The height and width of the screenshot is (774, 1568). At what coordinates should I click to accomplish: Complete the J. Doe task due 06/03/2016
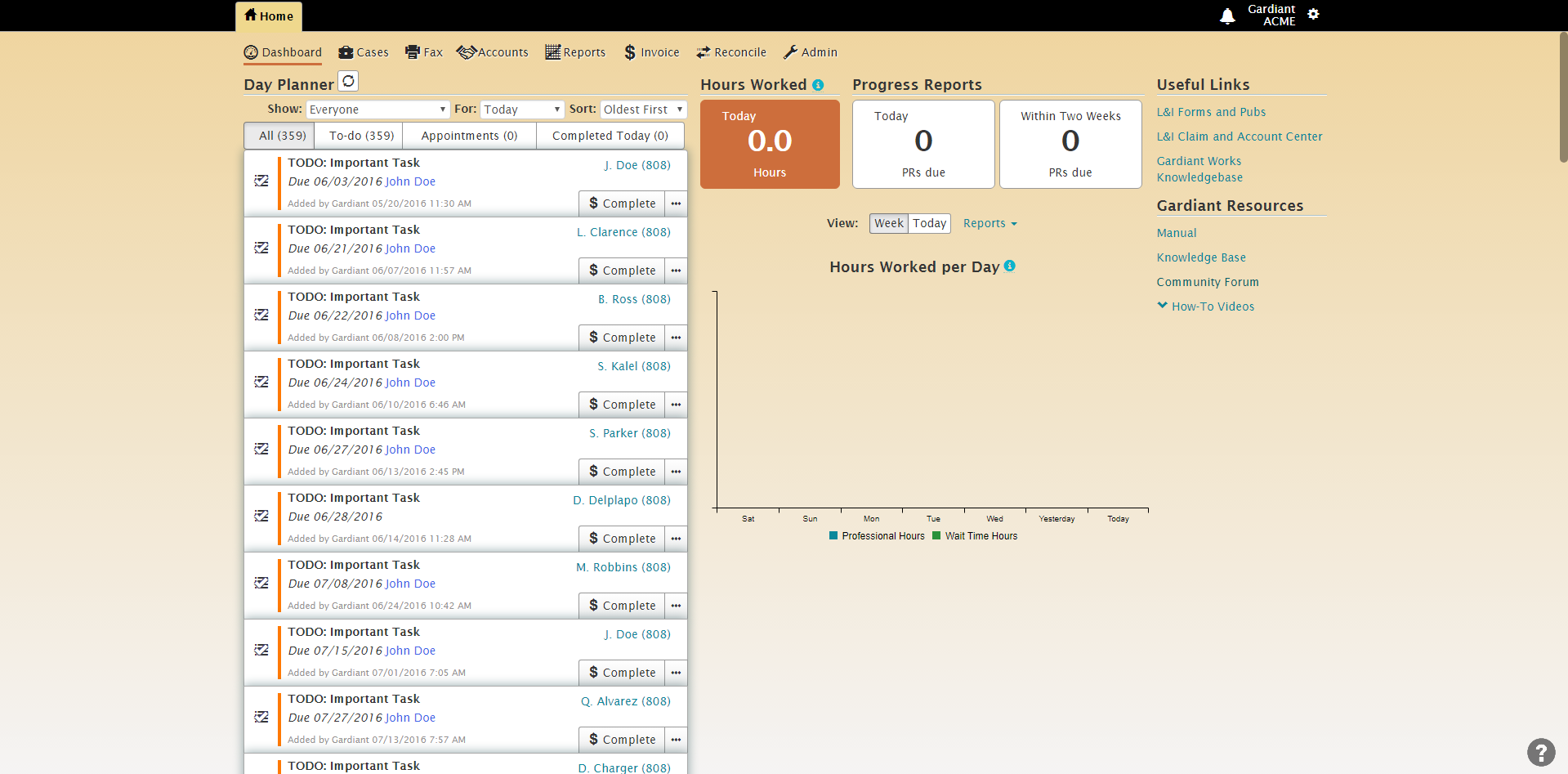pos(622,204)
